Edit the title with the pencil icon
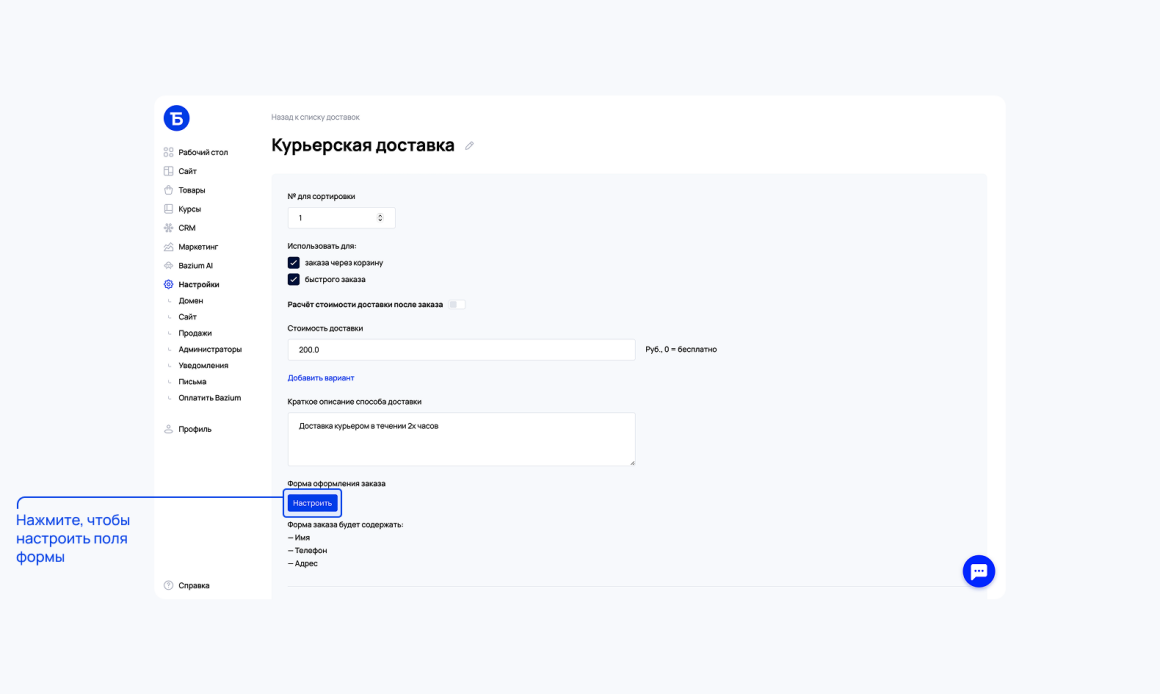The width and height of the screenshot is (1160, 694). click(469, 146)
